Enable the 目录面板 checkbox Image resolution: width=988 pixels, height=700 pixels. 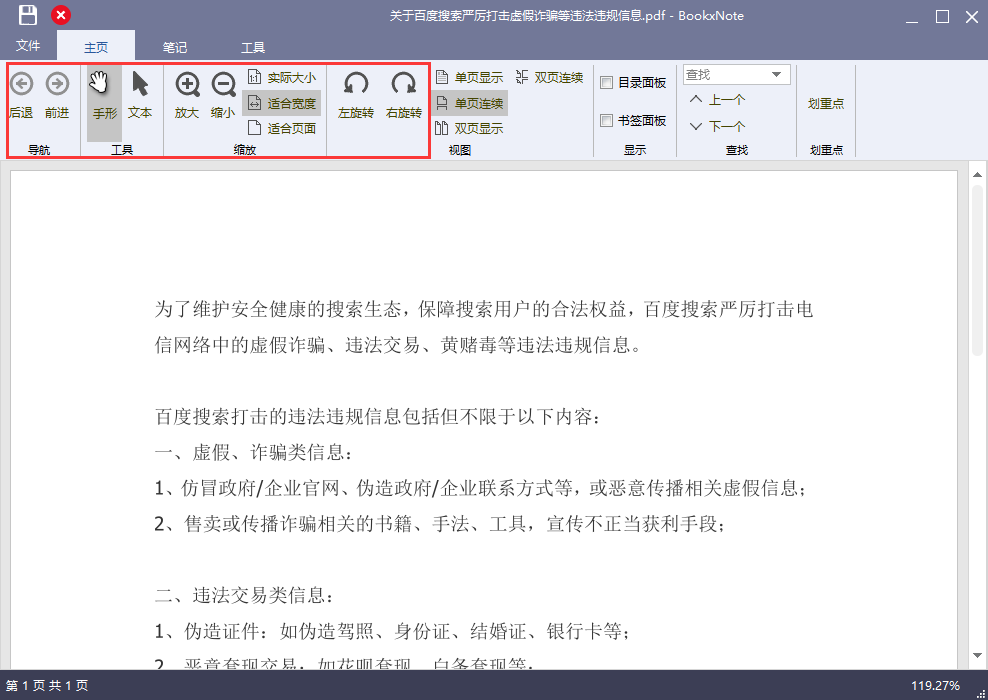(x=607, y=83)
